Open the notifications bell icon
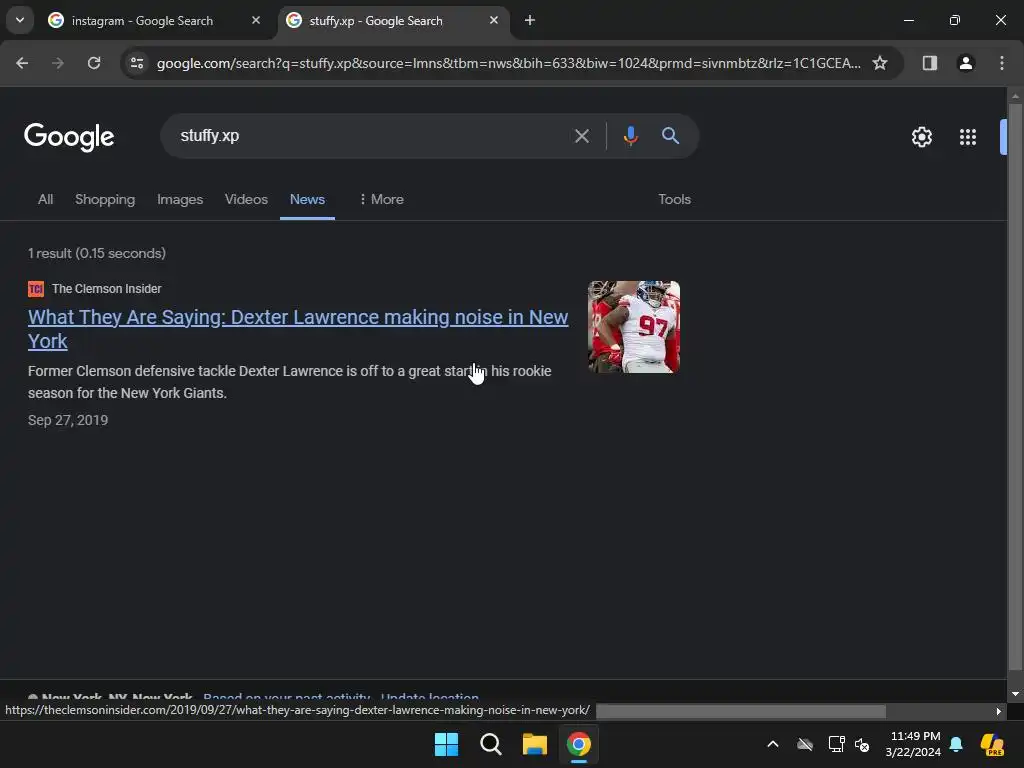The image size is (1024, 768). coord(956,744)
